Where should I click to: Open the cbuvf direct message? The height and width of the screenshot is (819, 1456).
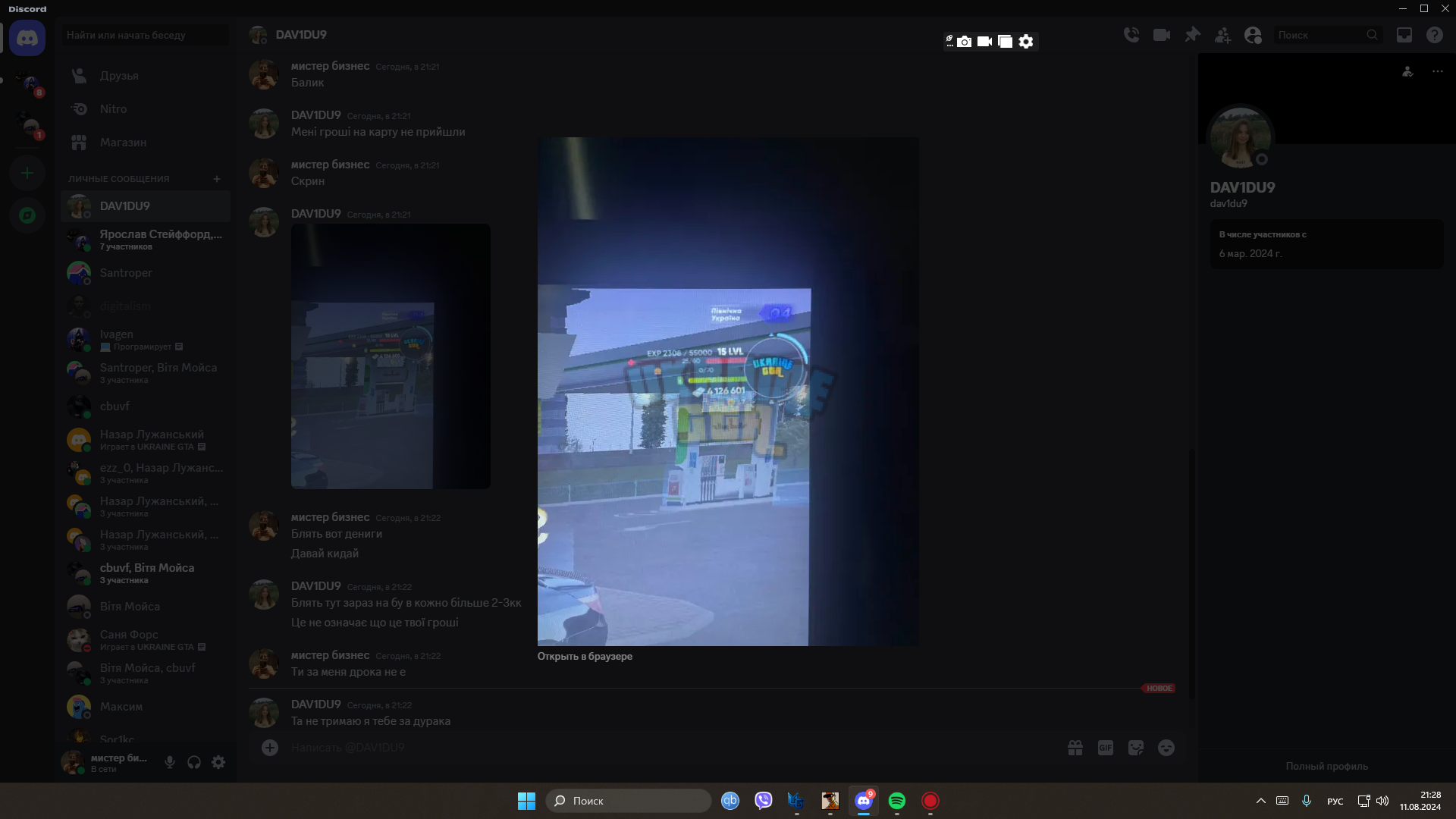pyautogui.click(x=146, y=406)
